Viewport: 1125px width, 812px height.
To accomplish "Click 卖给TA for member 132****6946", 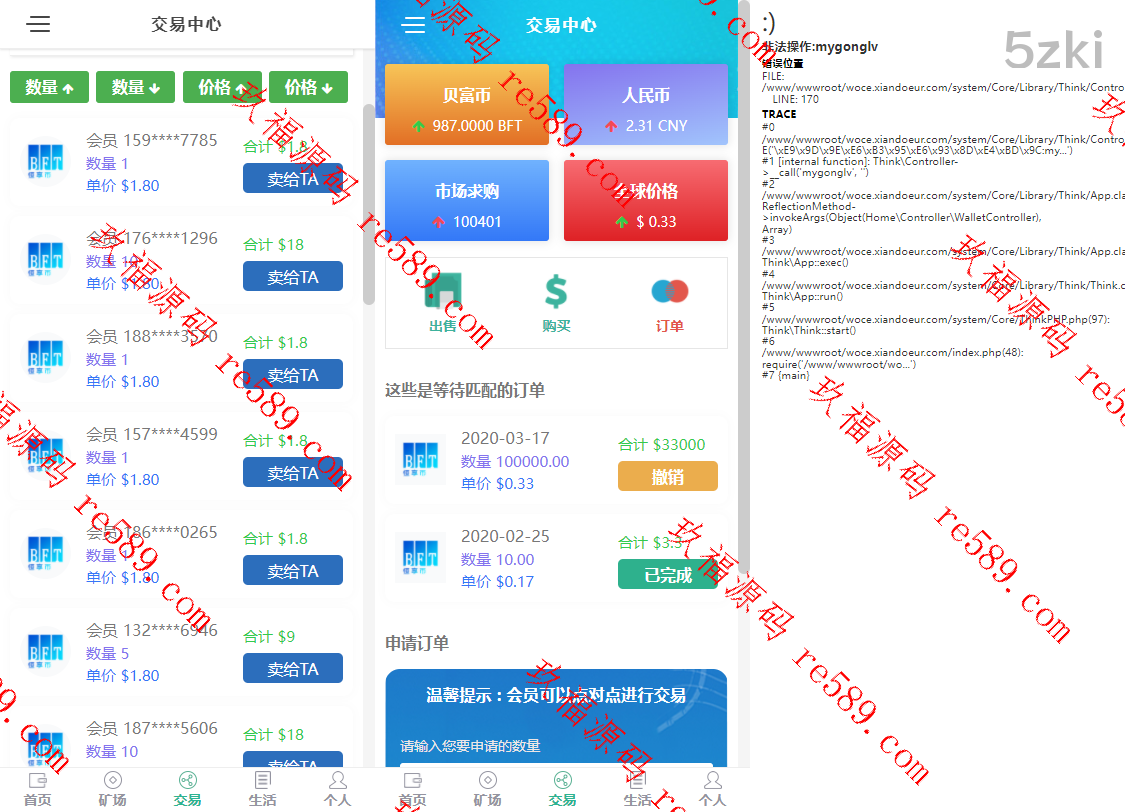I will 293,669.
